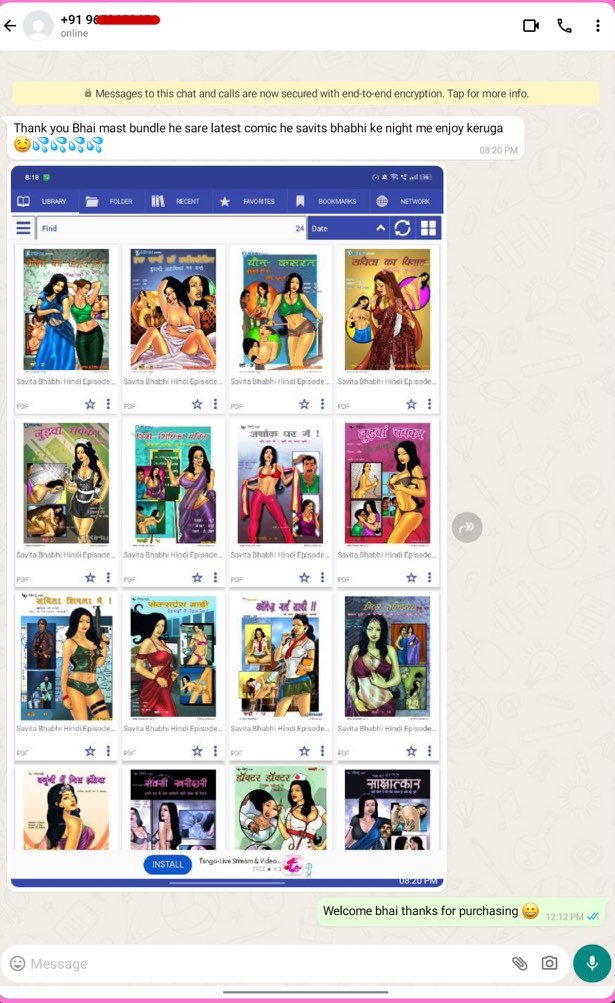
Task: Go back using the chat header arrow
Action: pos(10,26)
